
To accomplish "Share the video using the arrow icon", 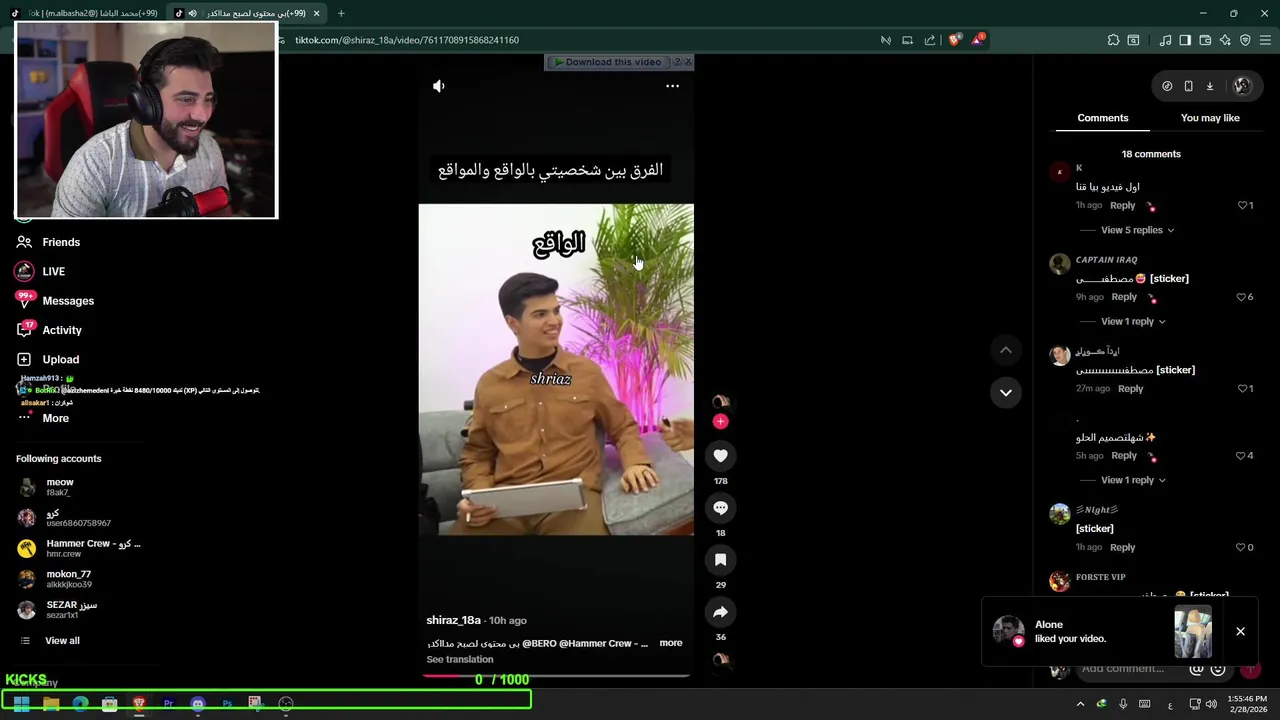I will click(720, 612).
